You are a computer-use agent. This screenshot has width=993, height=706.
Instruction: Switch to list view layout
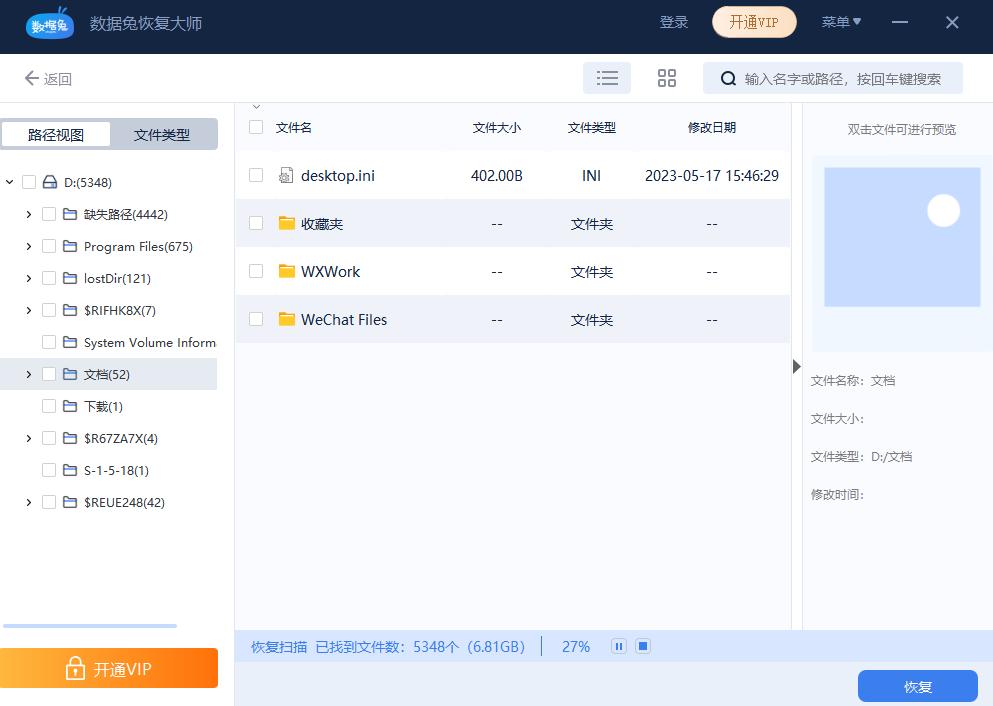click(x=607, y=77)
